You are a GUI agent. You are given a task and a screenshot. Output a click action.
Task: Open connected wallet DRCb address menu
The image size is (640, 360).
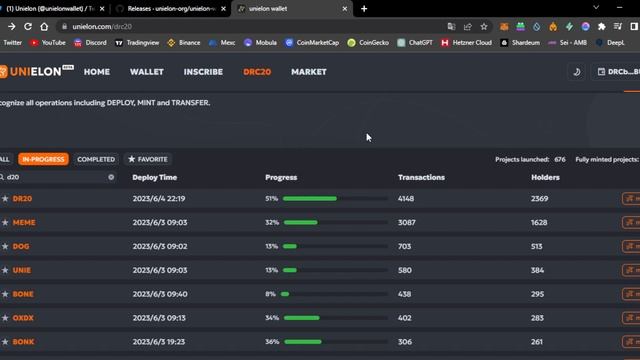pos(617,72)
